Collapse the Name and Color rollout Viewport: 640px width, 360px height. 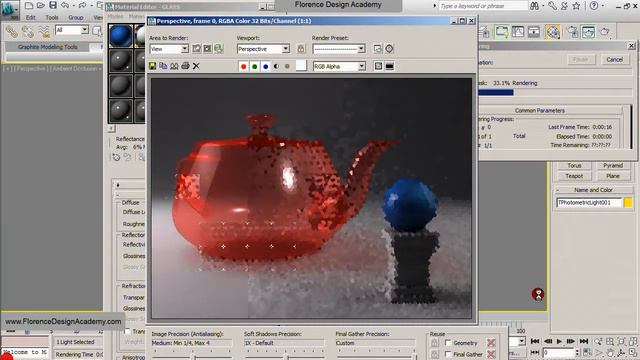593,190
